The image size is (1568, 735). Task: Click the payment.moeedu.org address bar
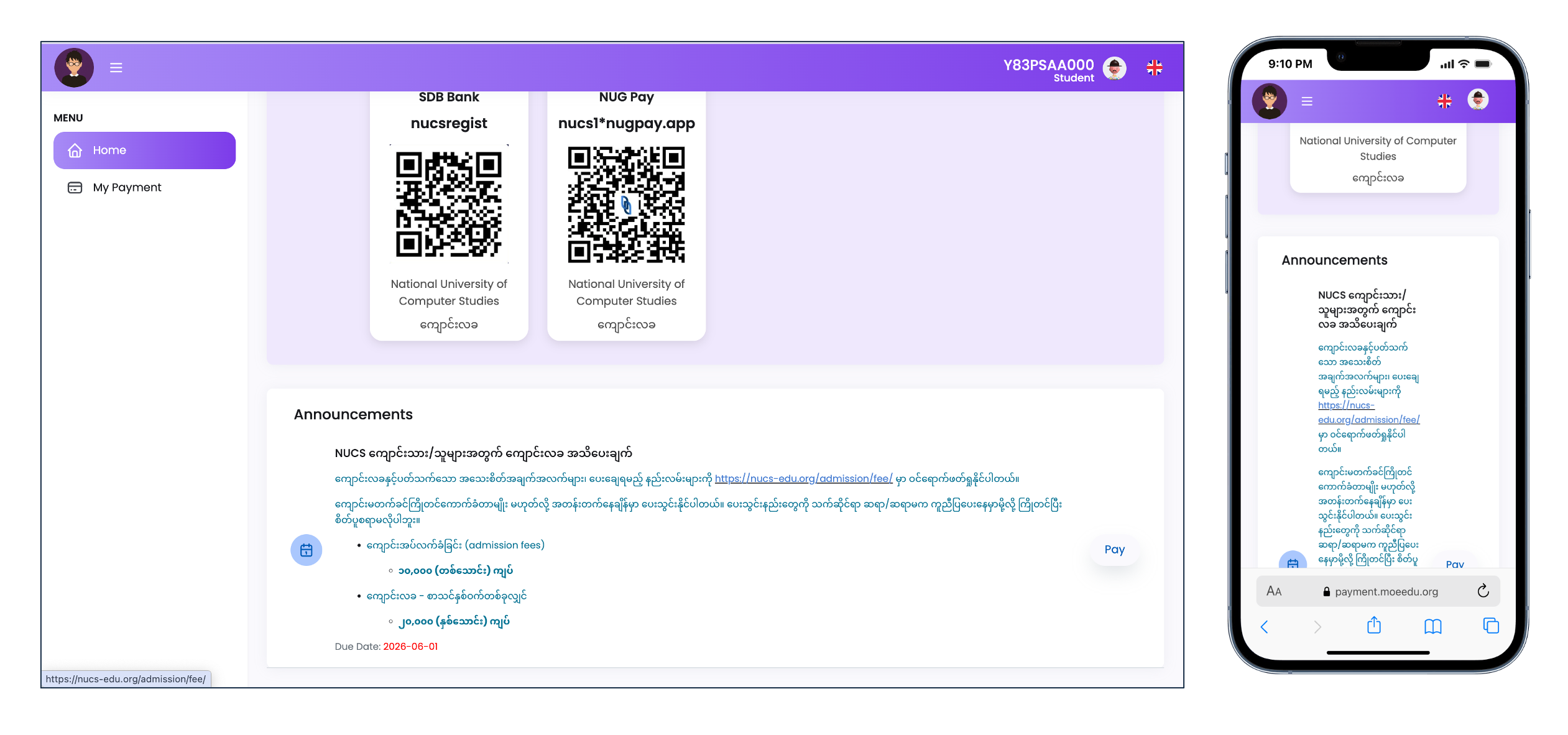[1378, 591]
